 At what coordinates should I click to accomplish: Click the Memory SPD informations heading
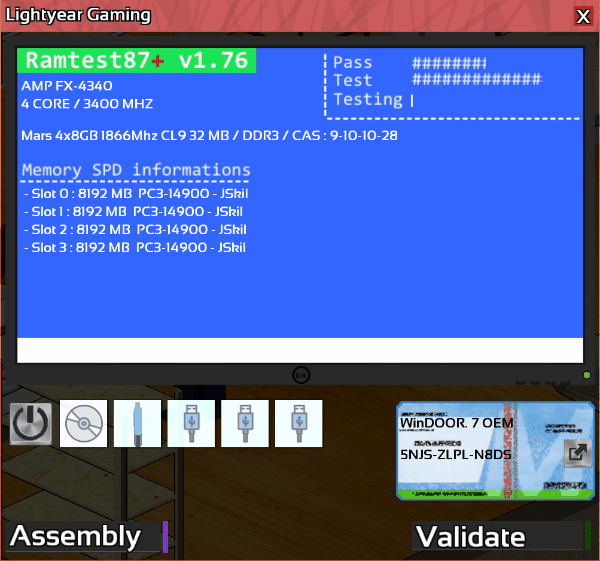click(136, 170)
